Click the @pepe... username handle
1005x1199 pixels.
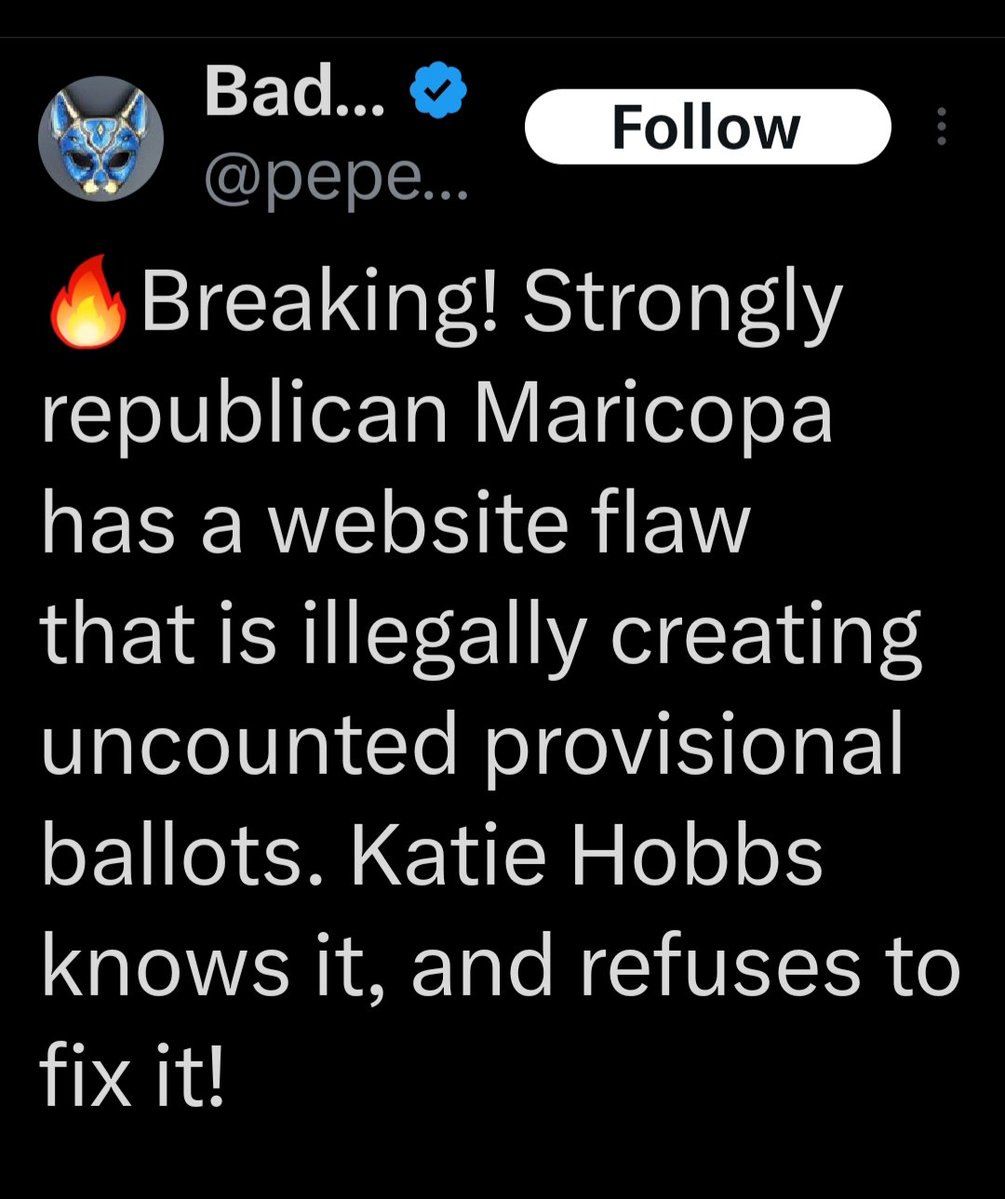[335, 180]
